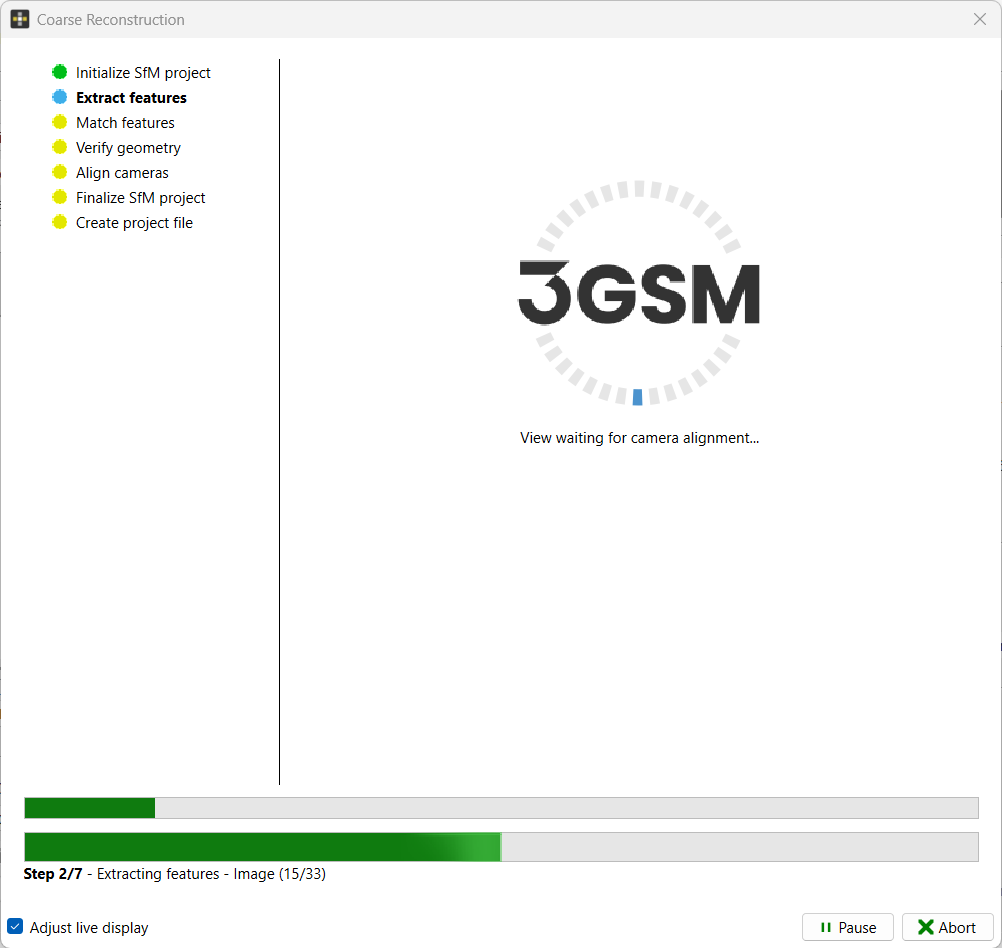This screenshot has width=1002, height=948.
Task: Select the 'Create project file' step label
Action: pos(134,223)
